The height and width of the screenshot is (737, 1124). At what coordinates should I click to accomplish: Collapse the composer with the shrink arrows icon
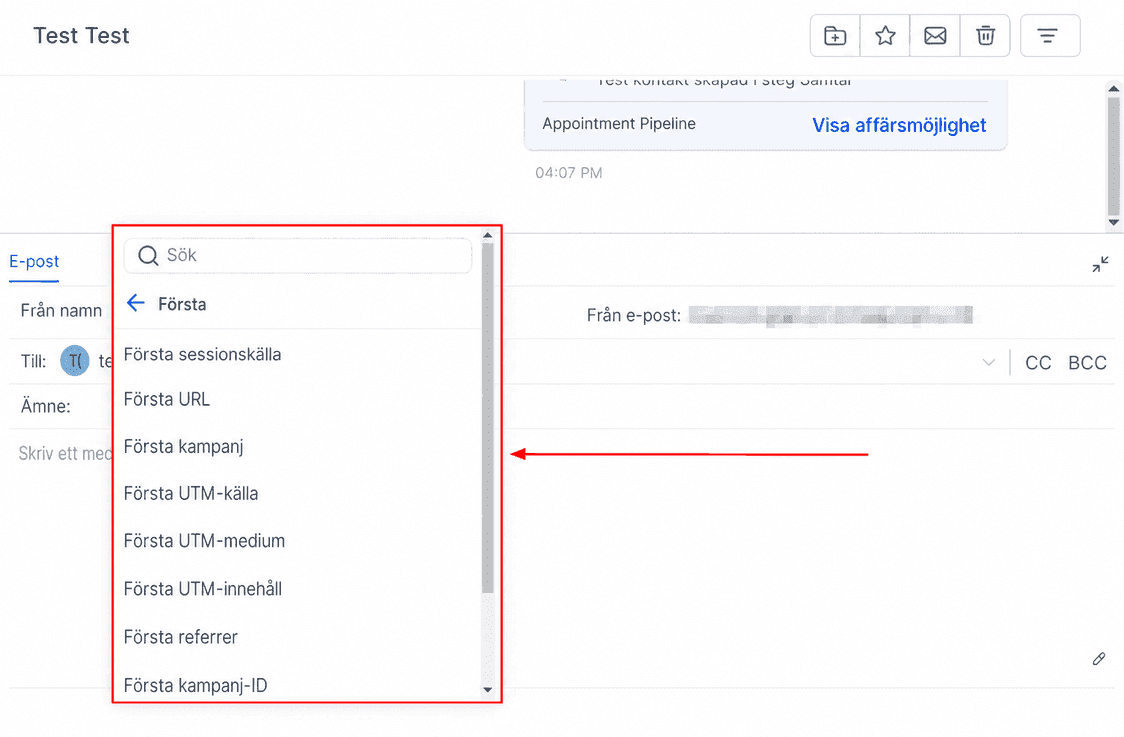tap(1100, 264)
